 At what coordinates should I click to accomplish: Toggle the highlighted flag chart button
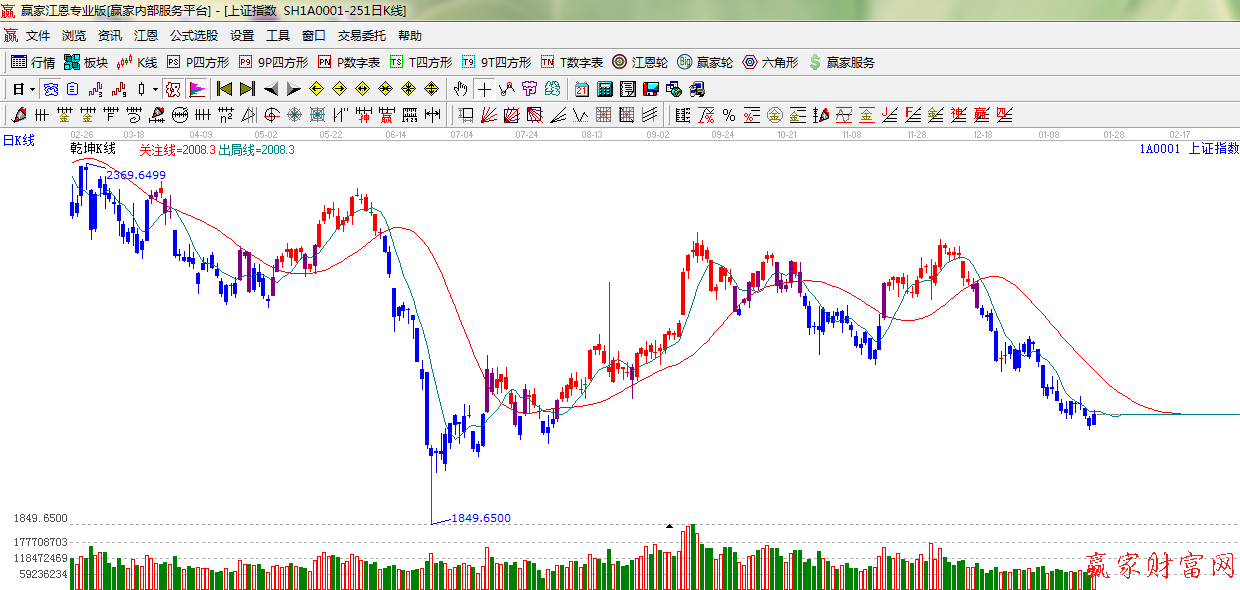[x=197, y=89]
